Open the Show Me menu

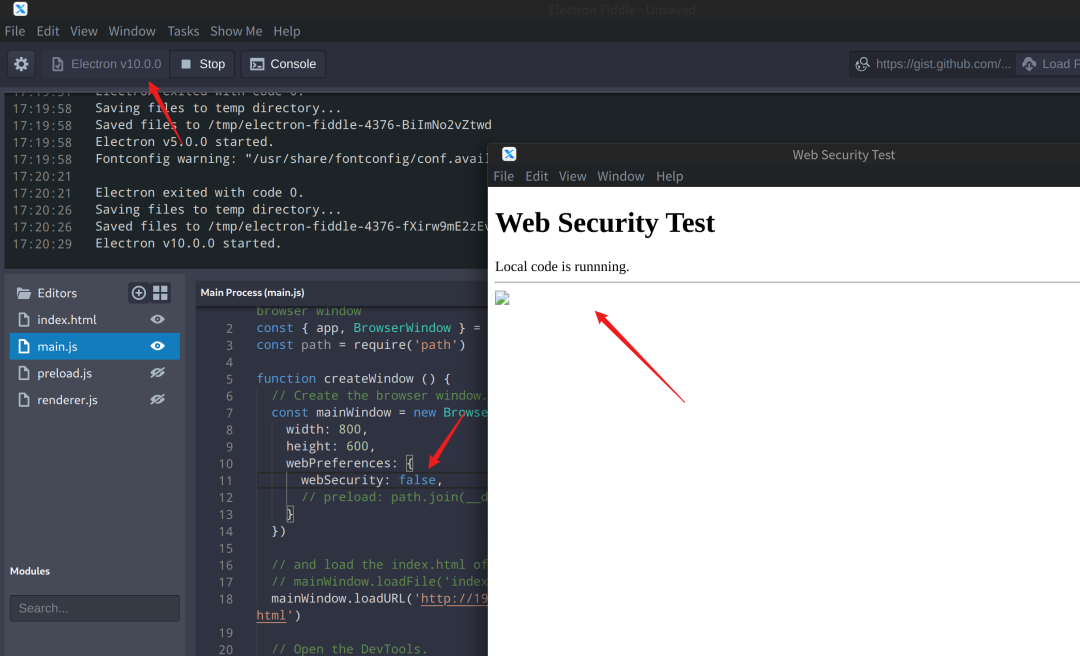pos(236,31)
